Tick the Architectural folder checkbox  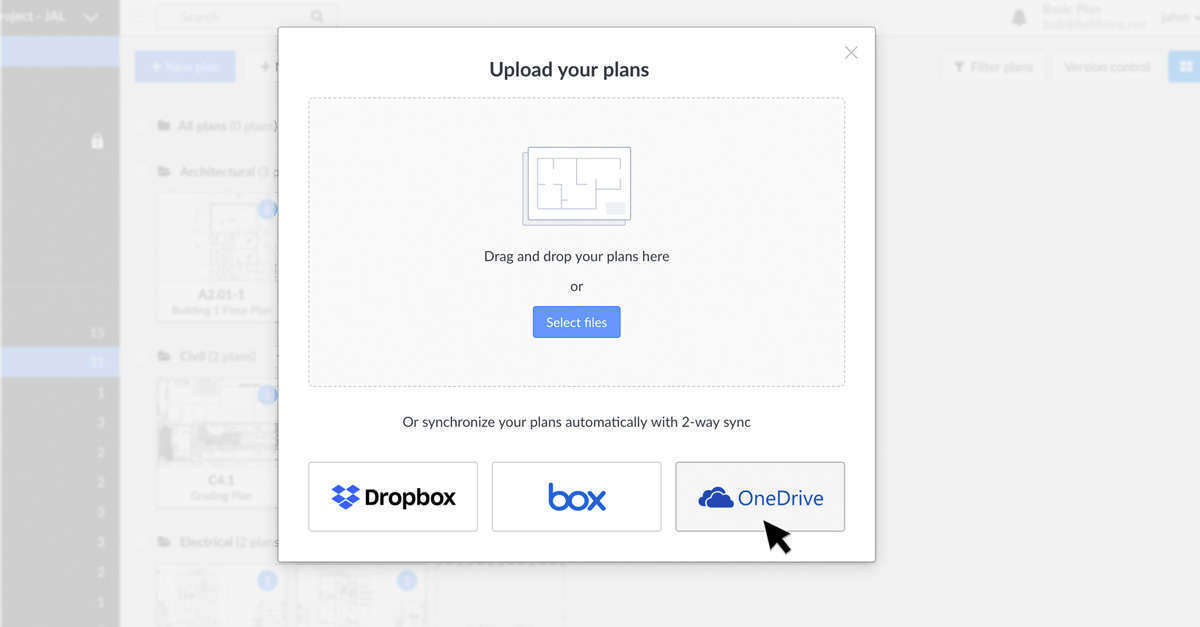pyautogui.click(x=142, y=172)
